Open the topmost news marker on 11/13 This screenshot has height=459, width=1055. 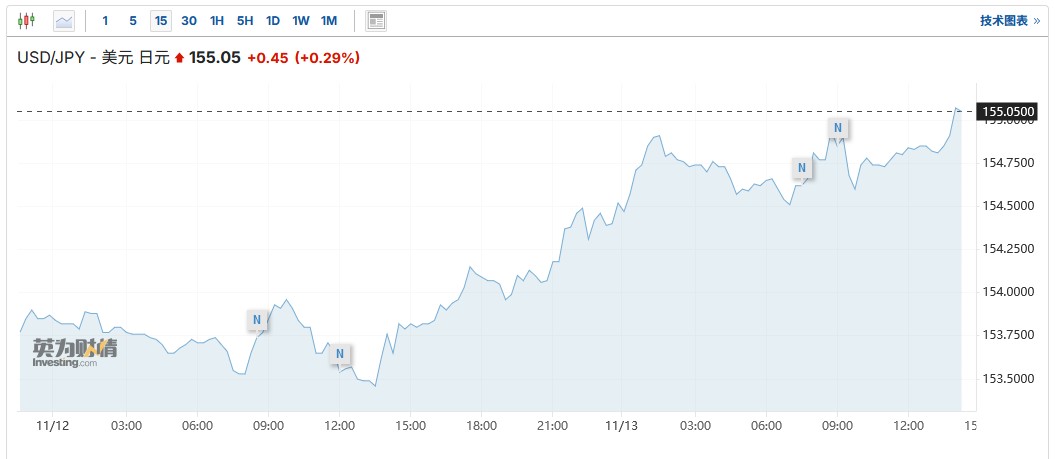(x=838, y=127)
